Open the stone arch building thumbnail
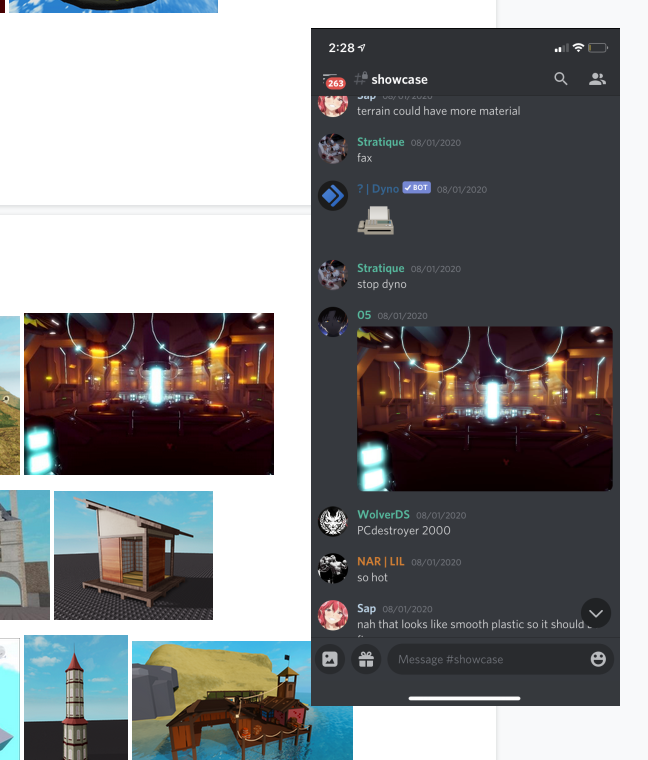Viewport: 648px width, 760px height. [25, 555]
